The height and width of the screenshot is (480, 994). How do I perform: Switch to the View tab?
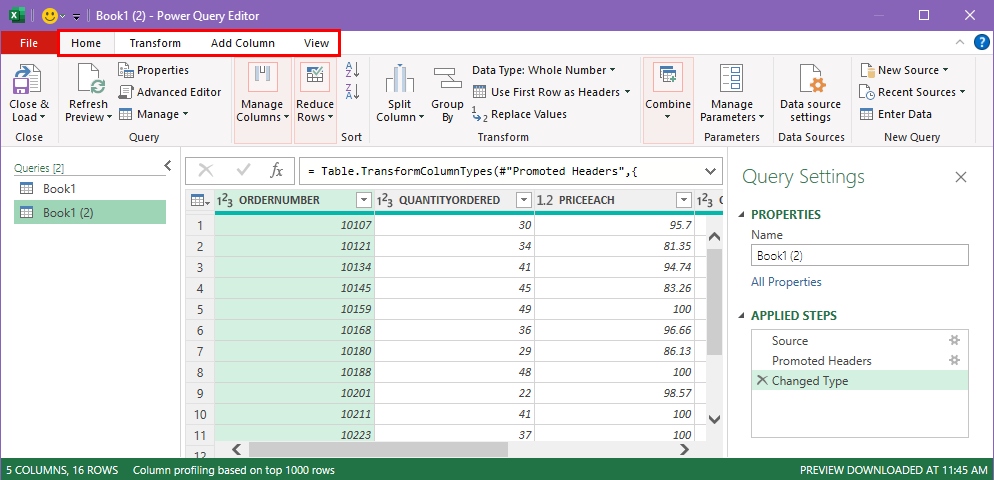(316, 43)
